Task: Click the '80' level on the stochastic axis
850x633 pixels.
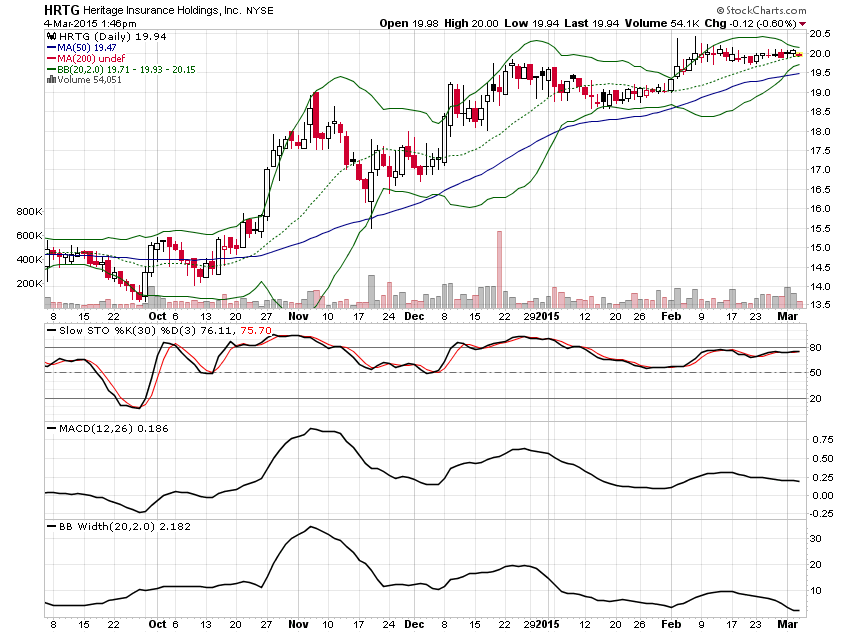Action: pos(815,348)
